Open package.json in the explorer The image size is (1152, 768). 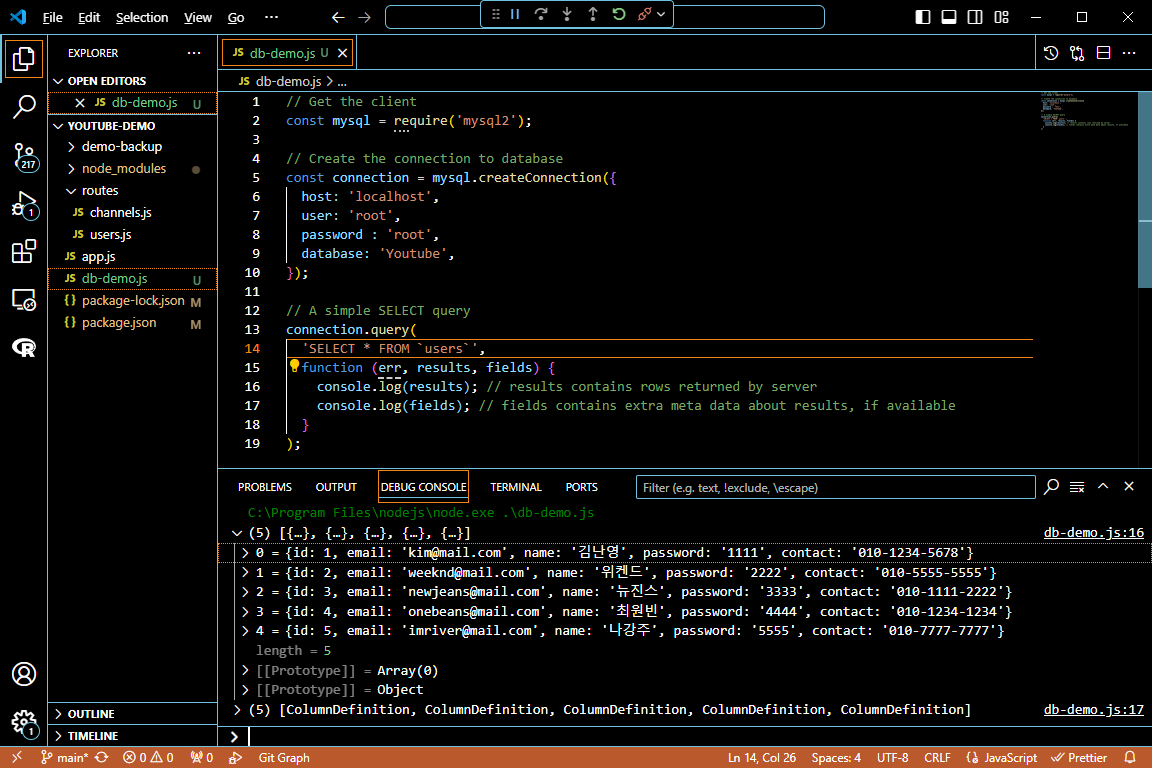point(119,323)
